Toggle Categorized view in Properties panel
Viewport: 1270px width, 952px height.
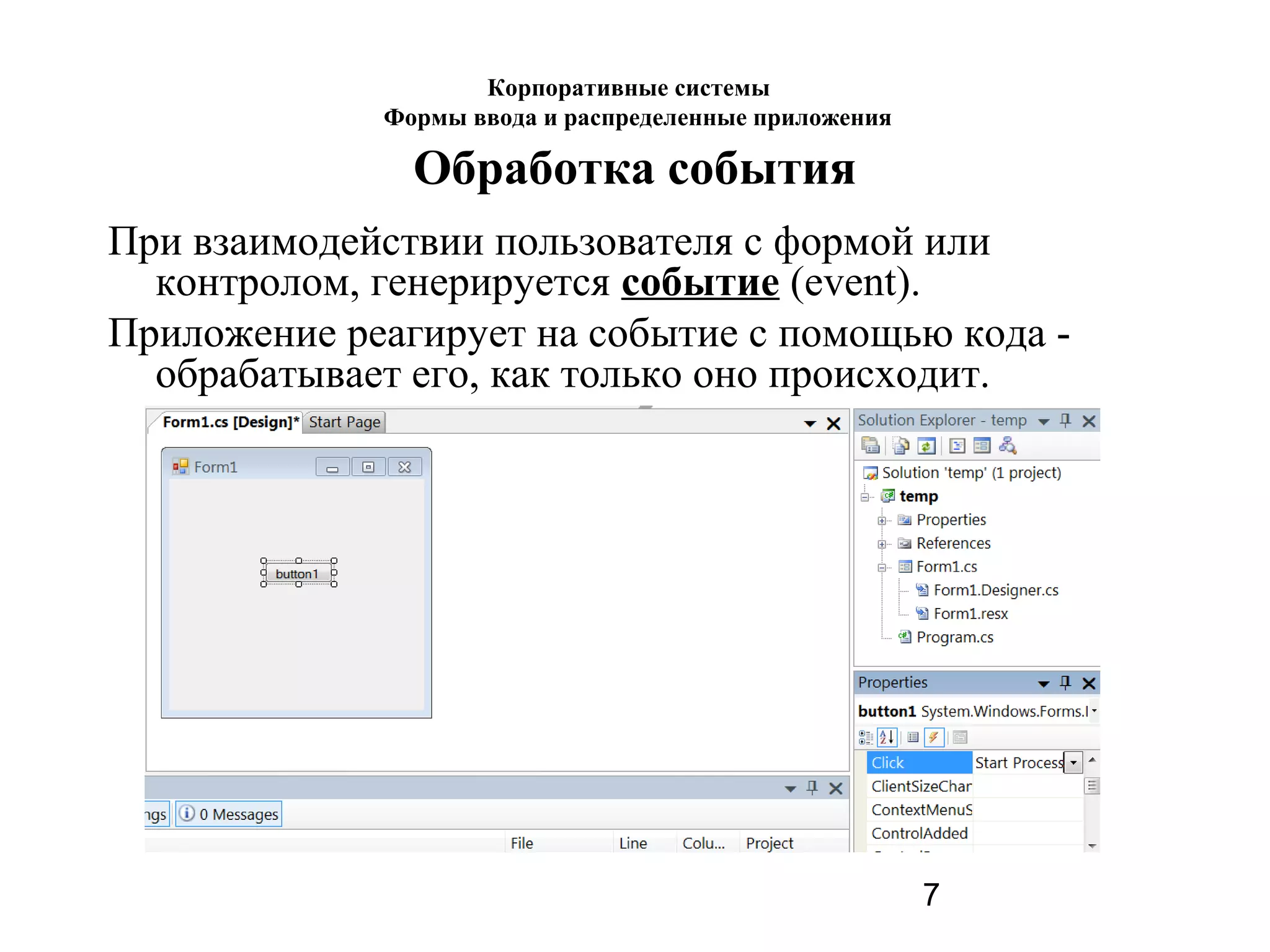point(866,737)
